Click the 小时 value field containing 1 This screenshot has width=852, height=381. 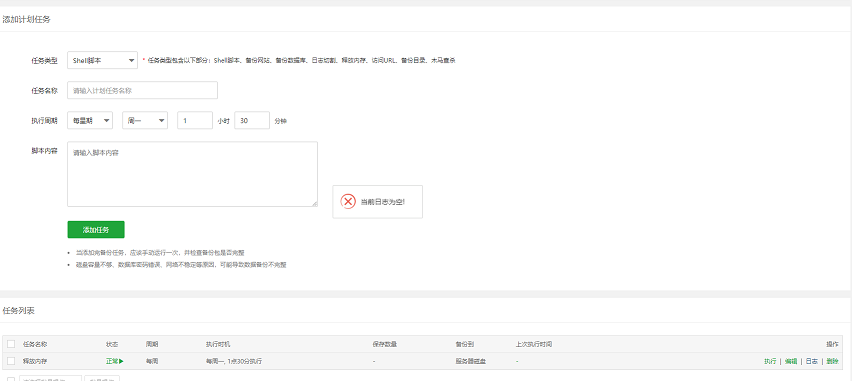195,121
